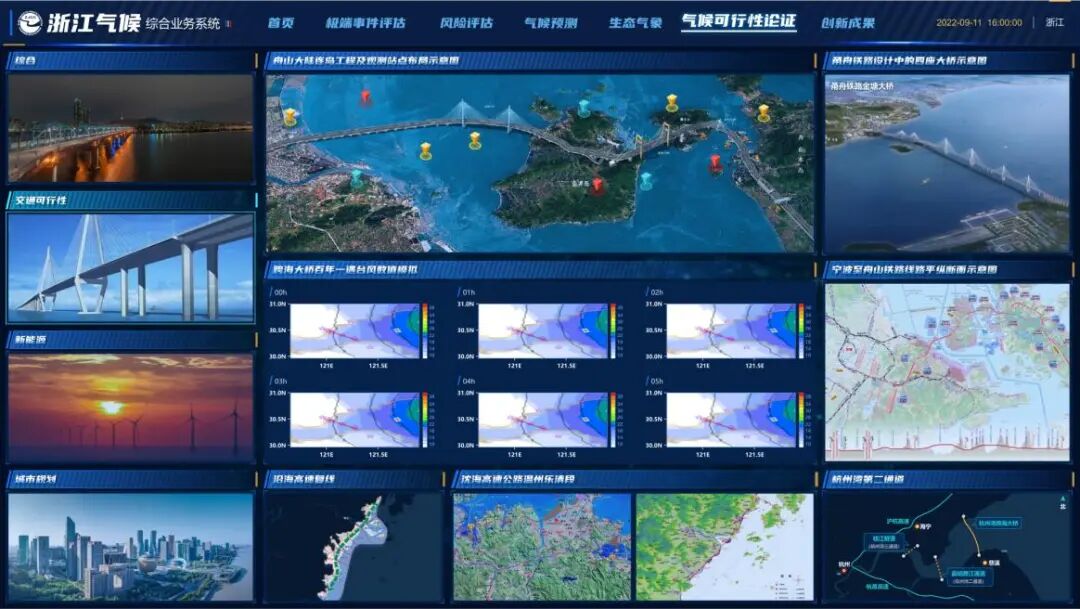The height and width of the screenshot is (609, 1080).
Task: Open the 00h typhoon simulation map
Action: tap(355, 331)
